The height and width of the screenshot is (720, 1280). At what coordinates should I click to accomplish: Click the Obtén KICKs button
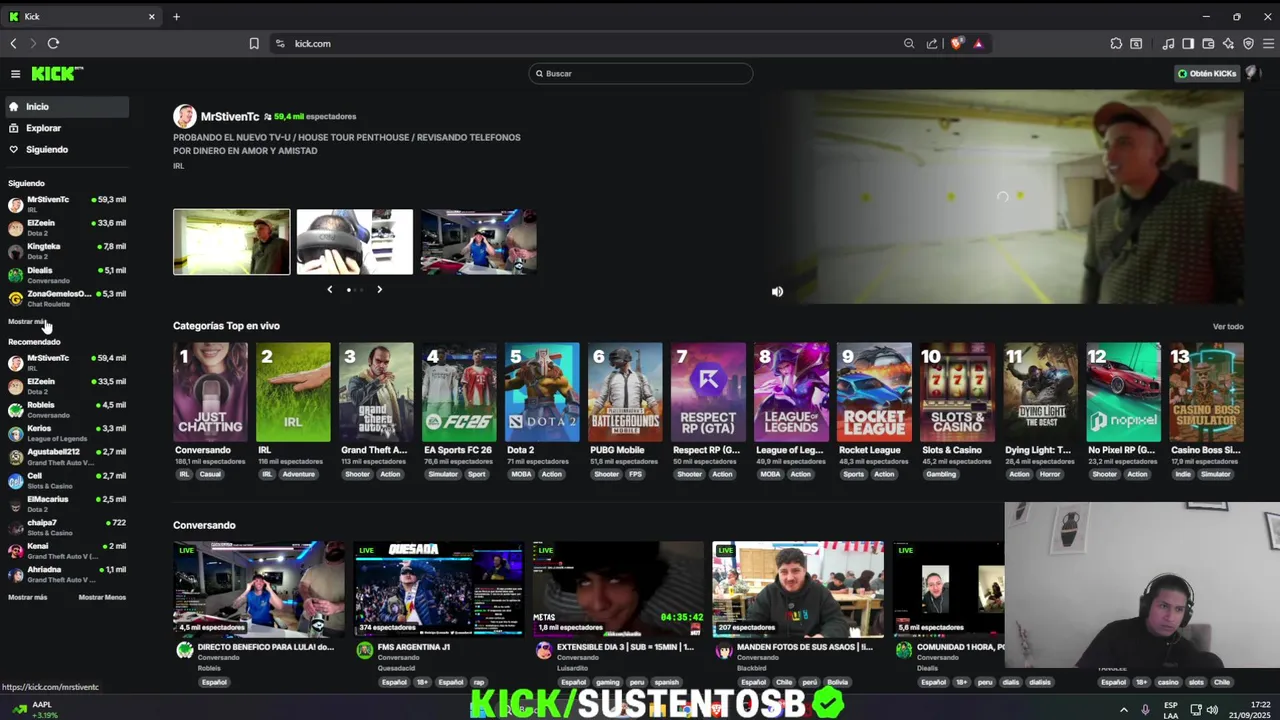1207,73
